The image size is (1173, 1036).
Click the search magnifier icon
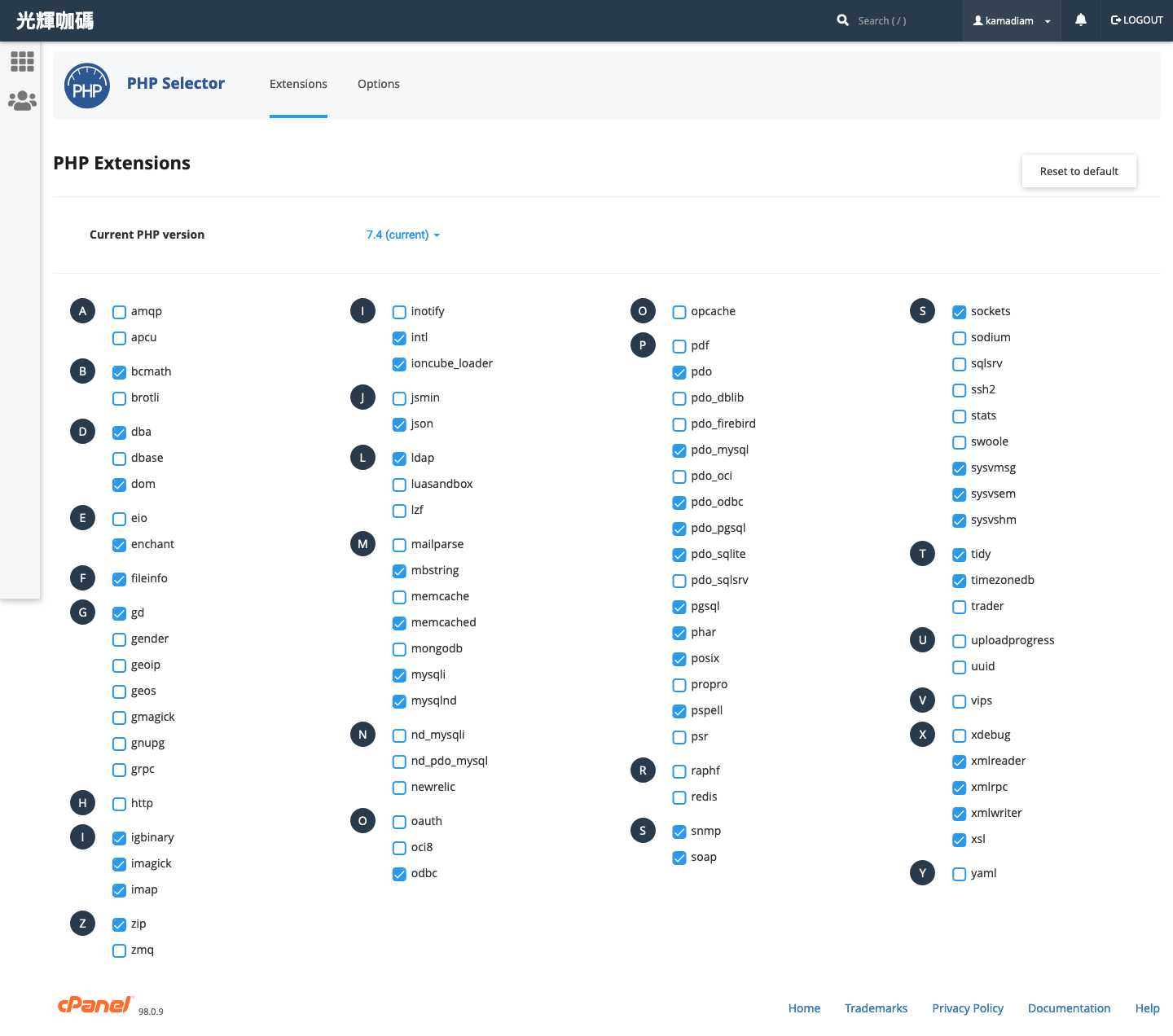pyautogui.click(x=843, y=20)
